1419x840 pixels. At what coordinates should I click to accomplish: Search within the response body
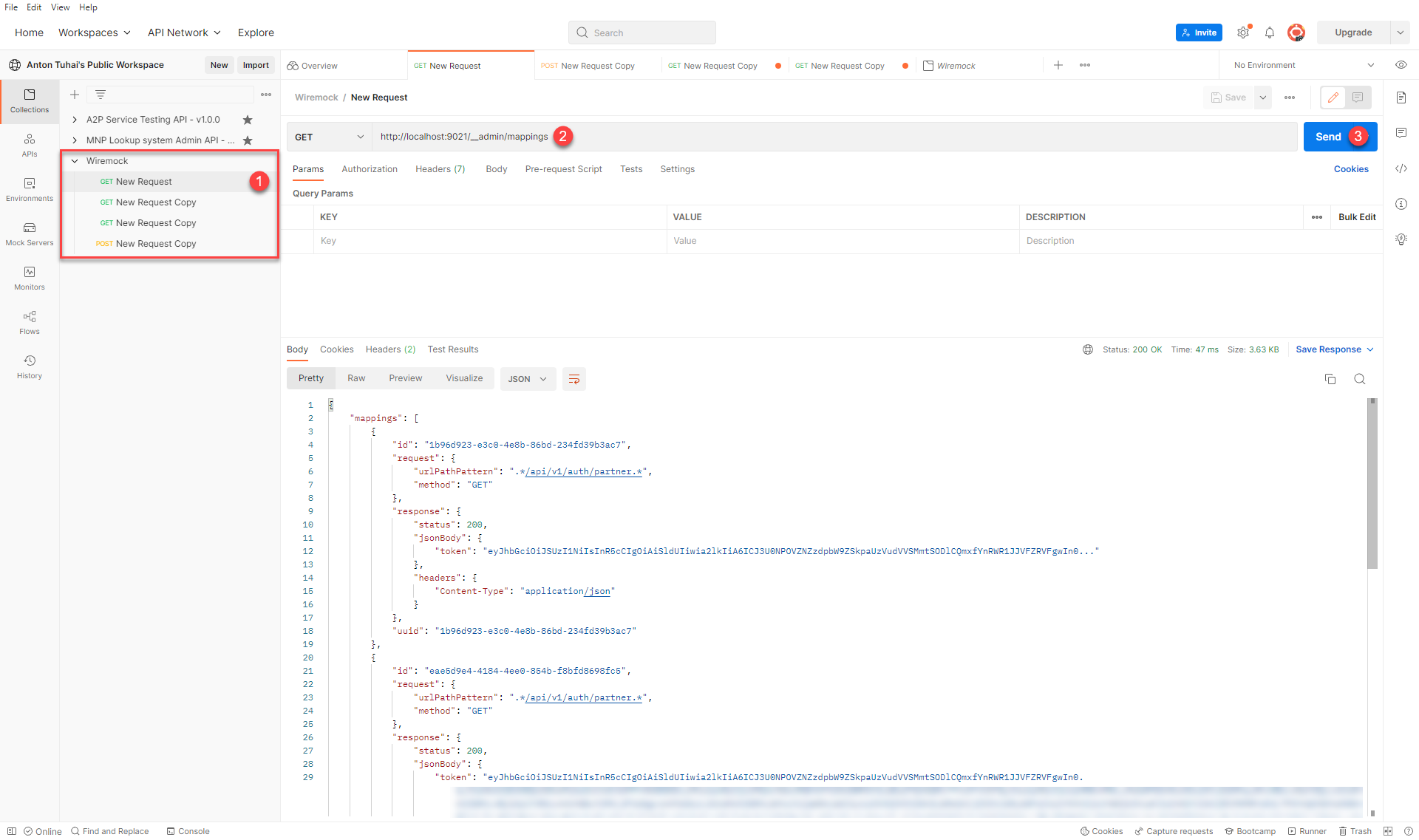(x=1360, y=379)
